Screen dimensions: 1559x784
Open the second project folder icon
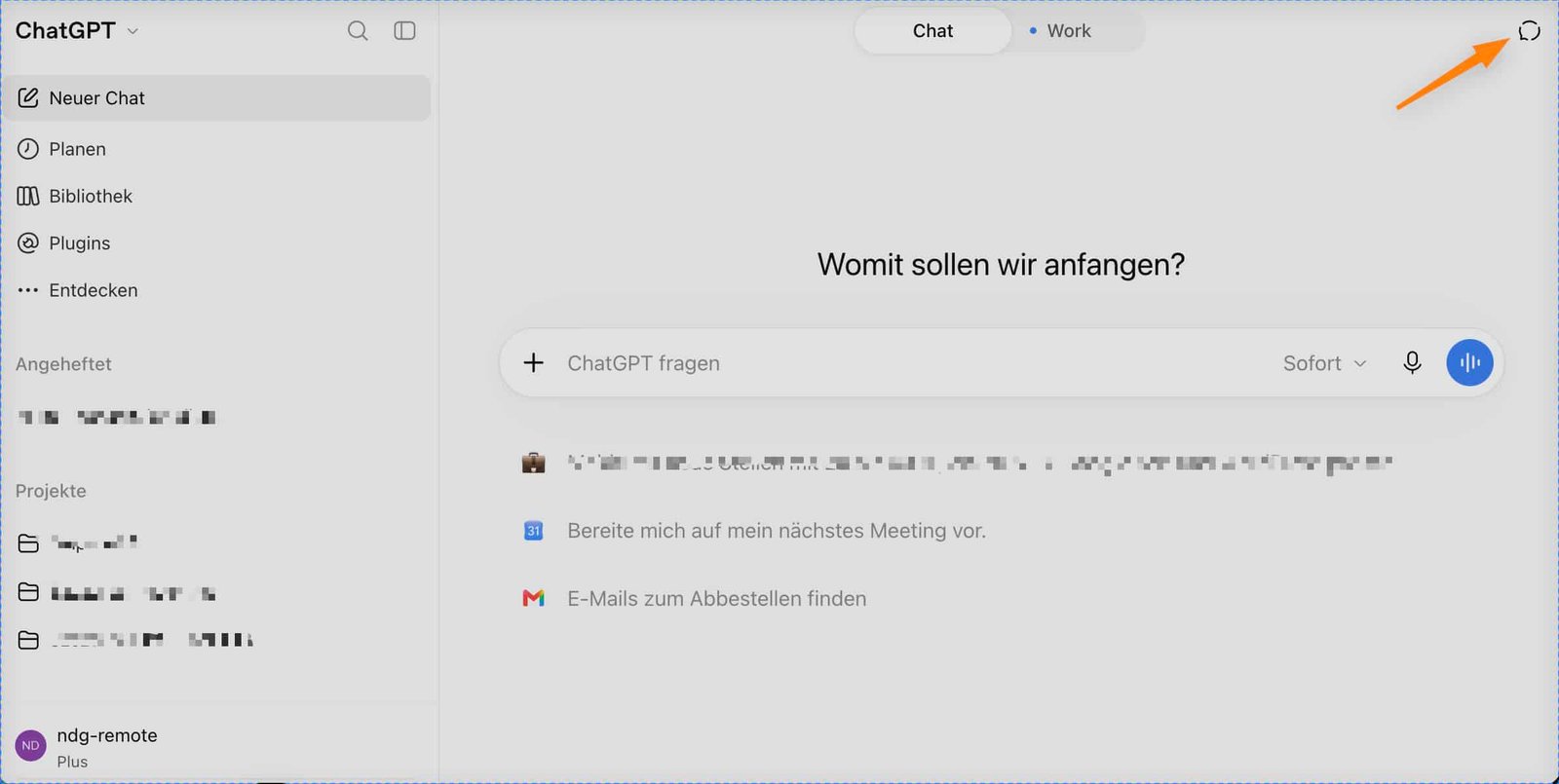[28, 592]
